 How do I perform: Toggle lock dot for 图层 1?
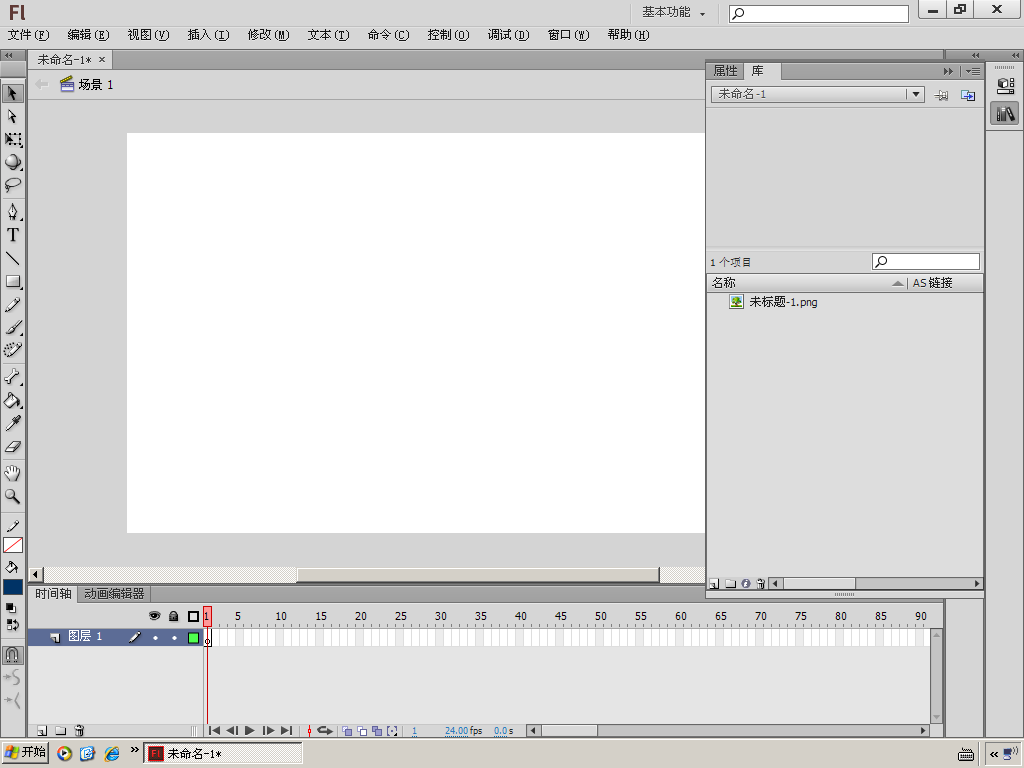coord(174,638)
